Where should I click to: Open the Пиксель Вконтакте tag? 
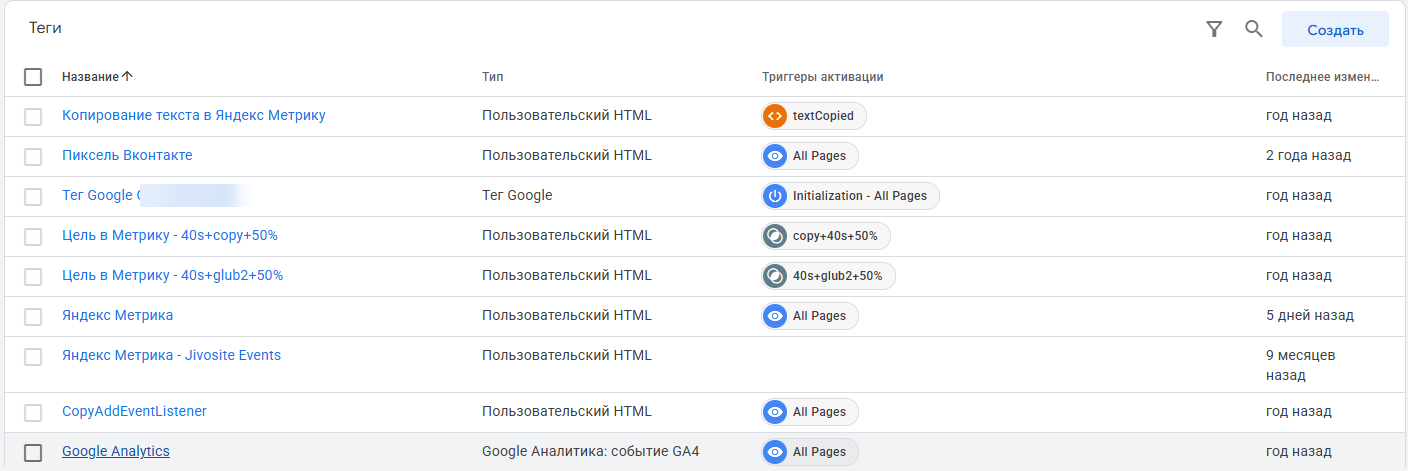[127, 155]
